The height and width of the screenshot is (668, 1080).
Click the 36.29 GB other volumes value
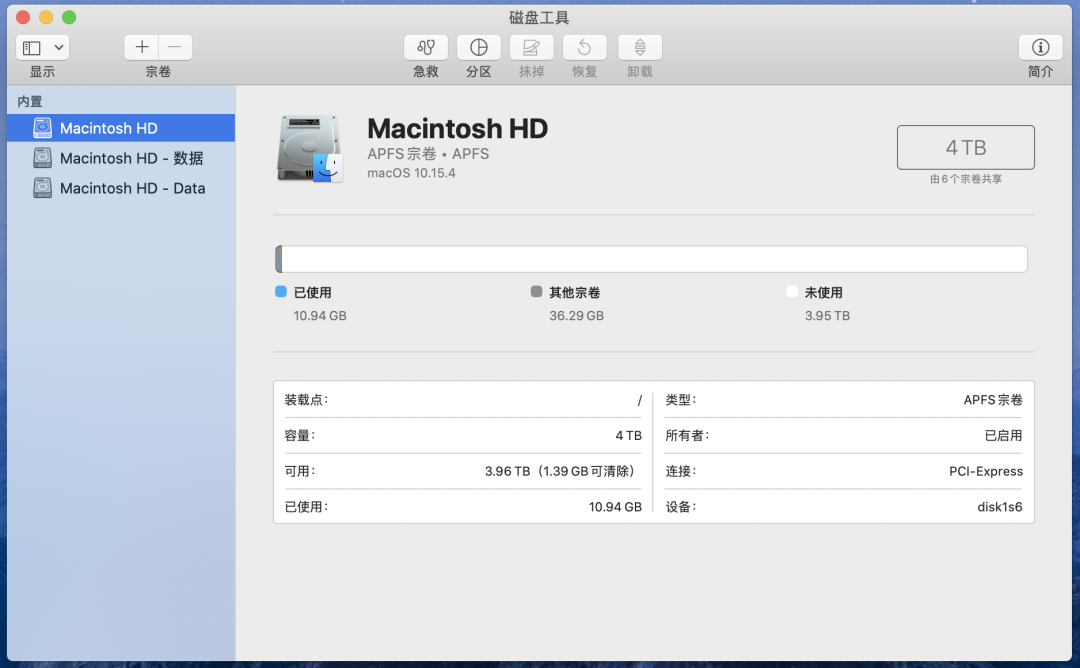pyautogui.click(x=577, y=315)
